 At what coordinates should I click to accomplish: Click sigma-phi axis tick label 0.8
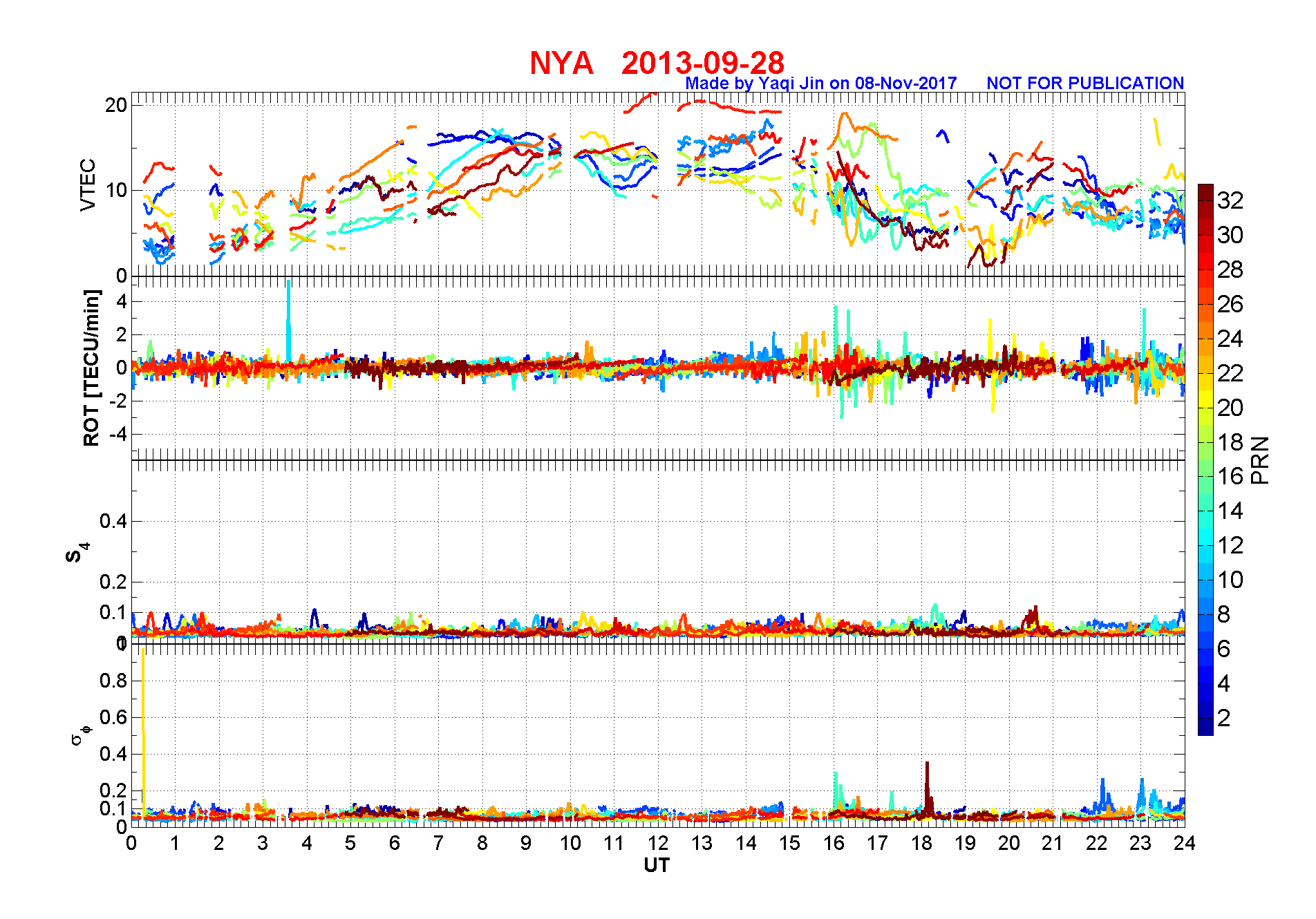[113, 681]
